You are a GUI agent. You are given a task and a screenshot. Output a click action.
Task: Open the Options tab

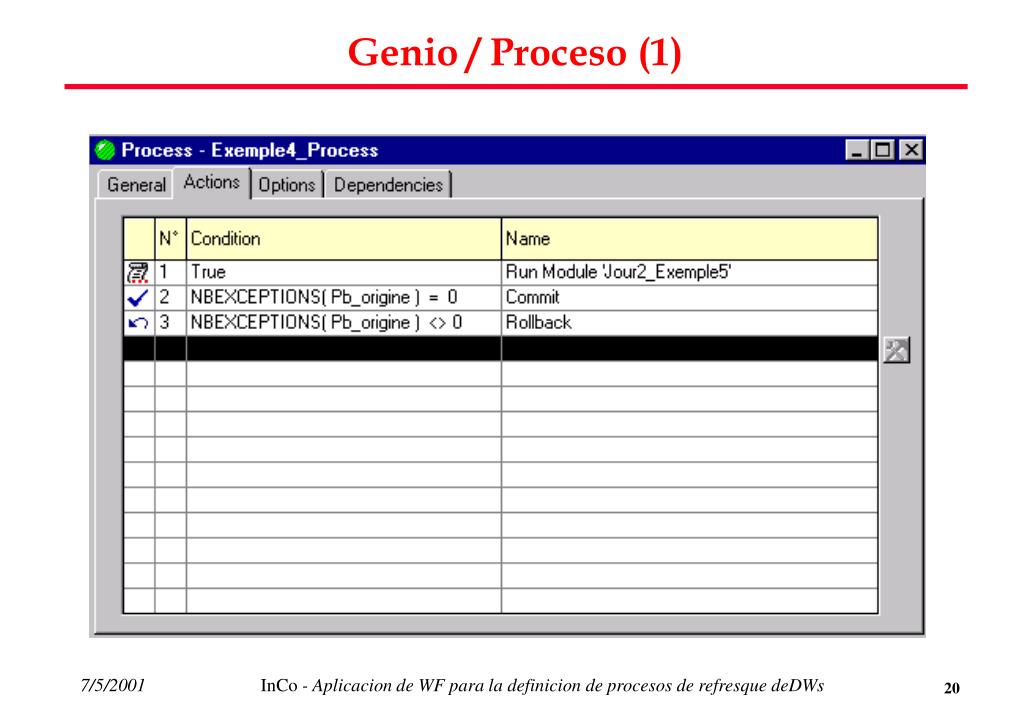287,185
